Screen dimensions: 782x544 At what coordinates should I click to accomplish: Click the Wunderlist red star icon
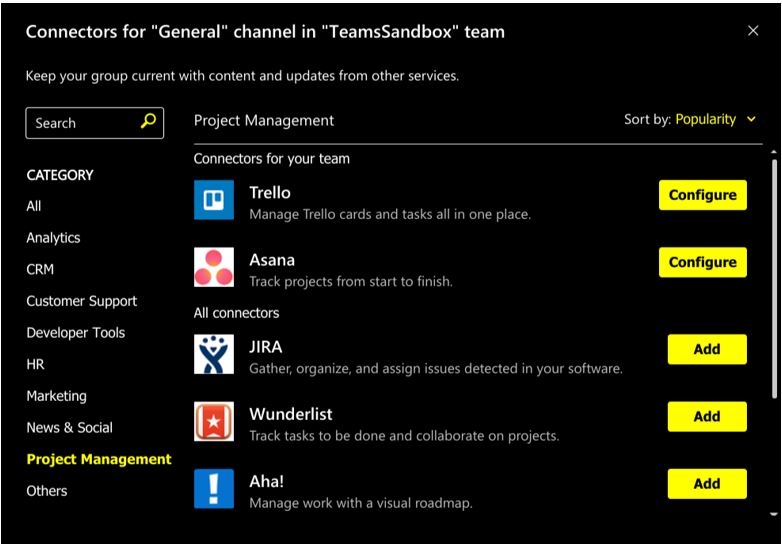pos(213,422)
